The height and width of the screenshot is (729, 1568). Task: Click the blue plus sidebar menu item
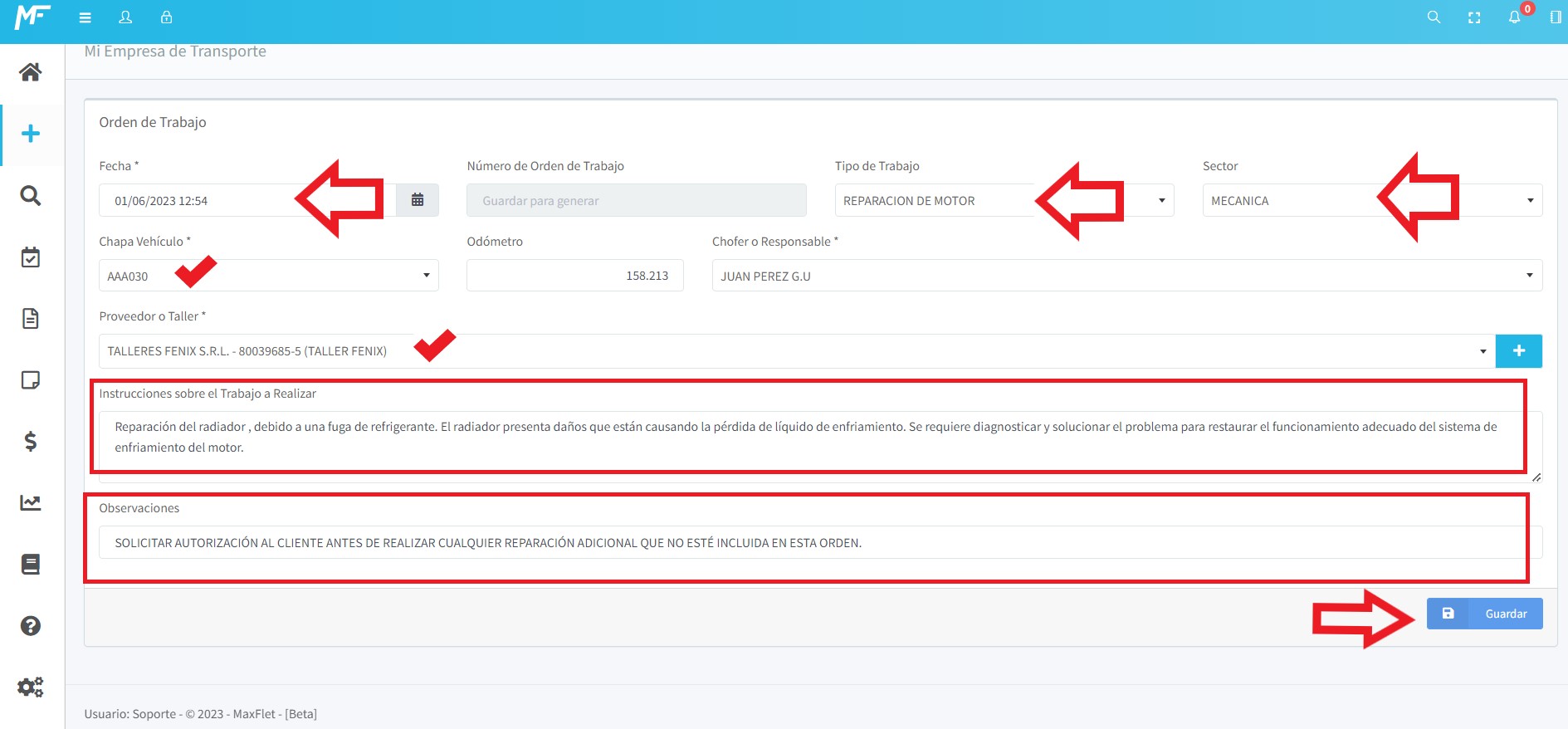point(31,134)
